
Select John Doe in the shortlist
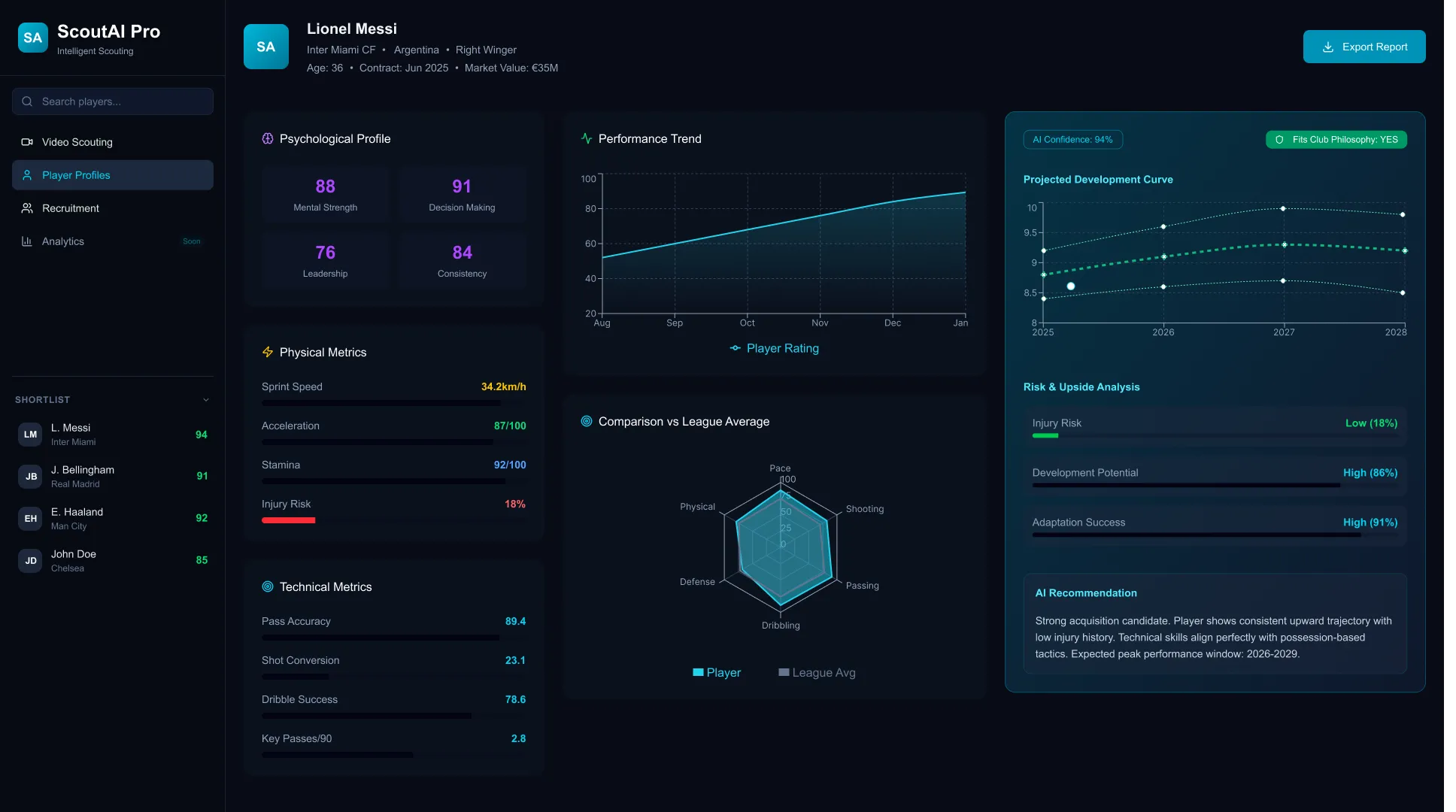(x=113, y=561)
